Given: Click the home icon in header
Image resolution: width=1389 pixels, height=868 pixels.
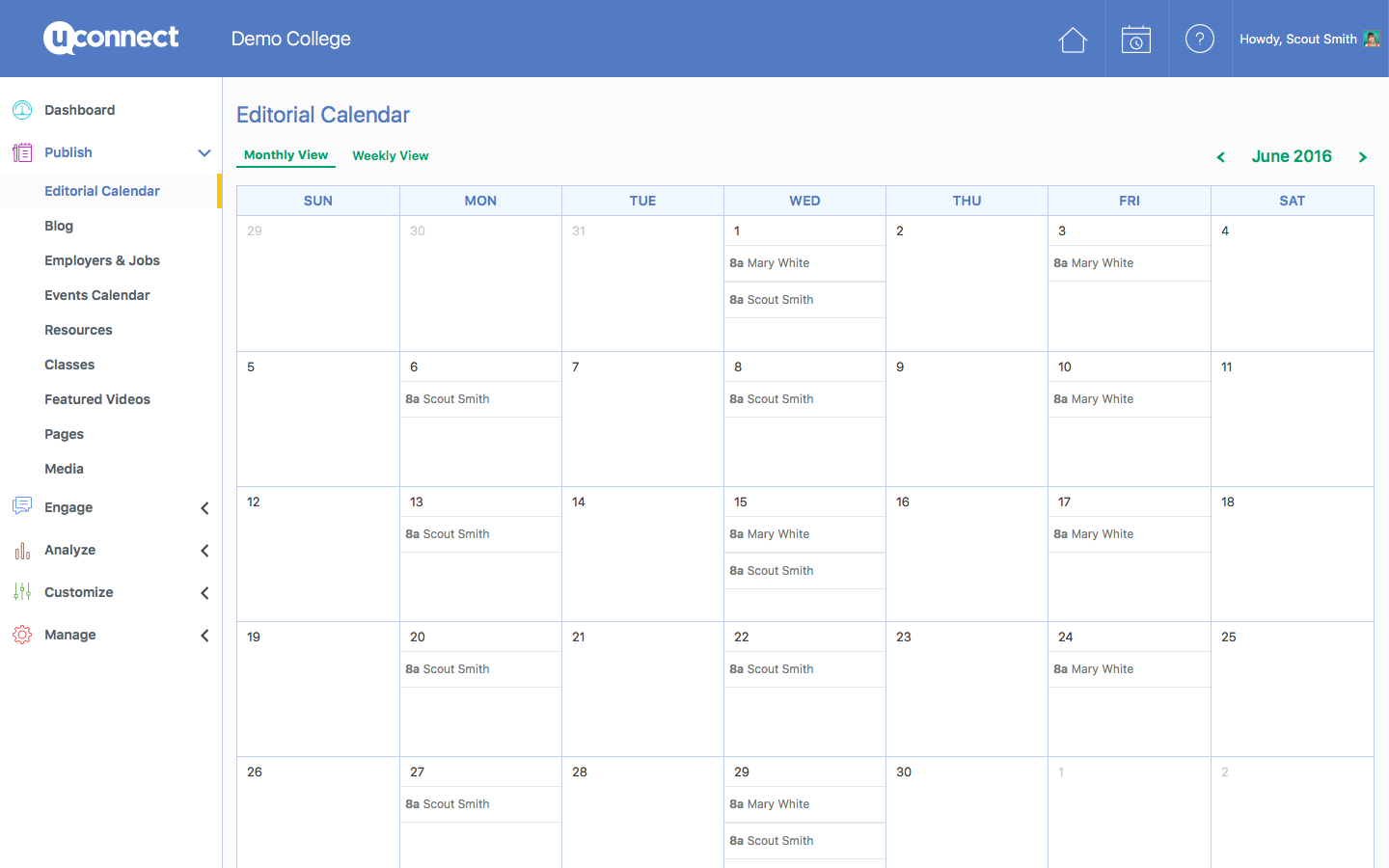Looking at the screenshot, I should (1073, 40).
